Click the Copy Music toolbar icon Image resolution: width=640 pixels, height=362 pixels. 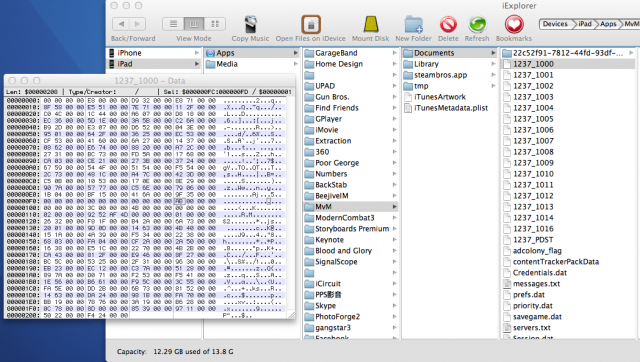[x=251, y=24]
